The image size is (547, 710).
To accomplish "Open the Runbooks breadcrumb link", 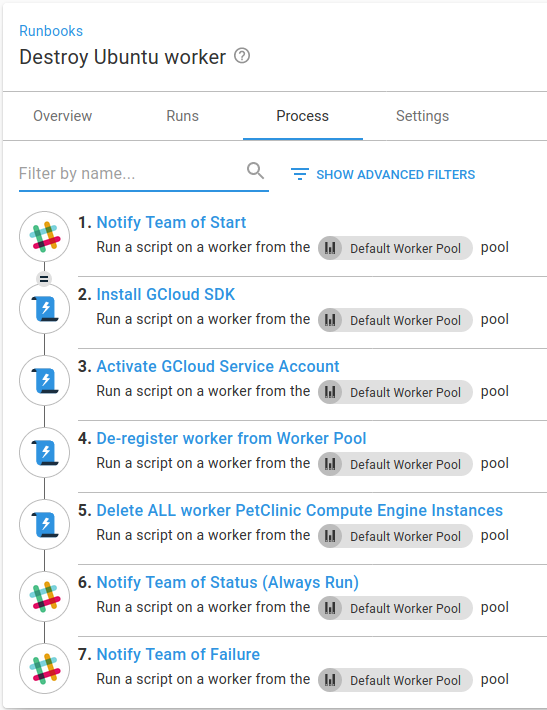I will pyautogui.click(x=51, y=31).
